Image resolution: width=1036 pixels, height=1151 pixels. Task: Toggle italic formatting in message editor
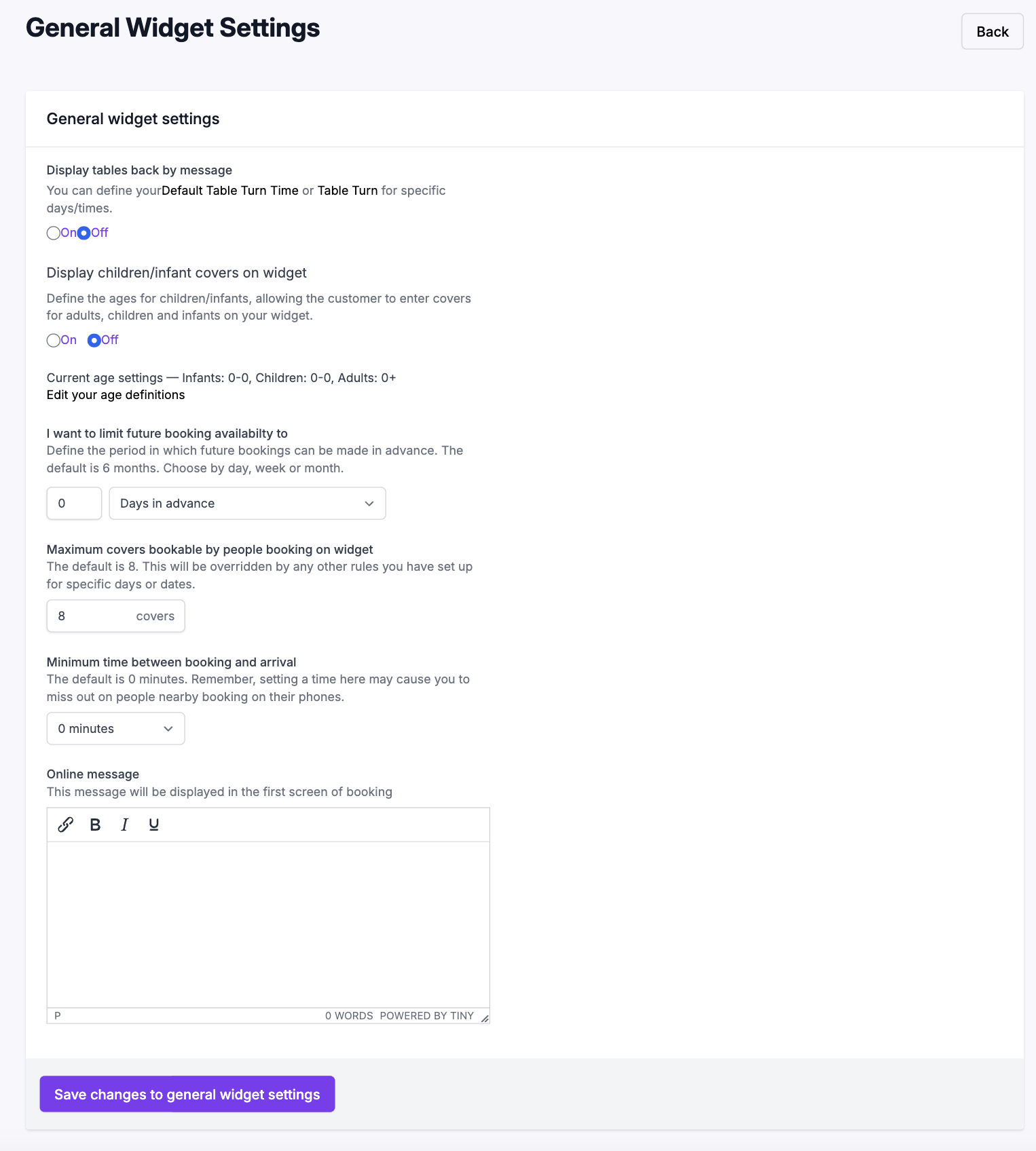[124, 825]
